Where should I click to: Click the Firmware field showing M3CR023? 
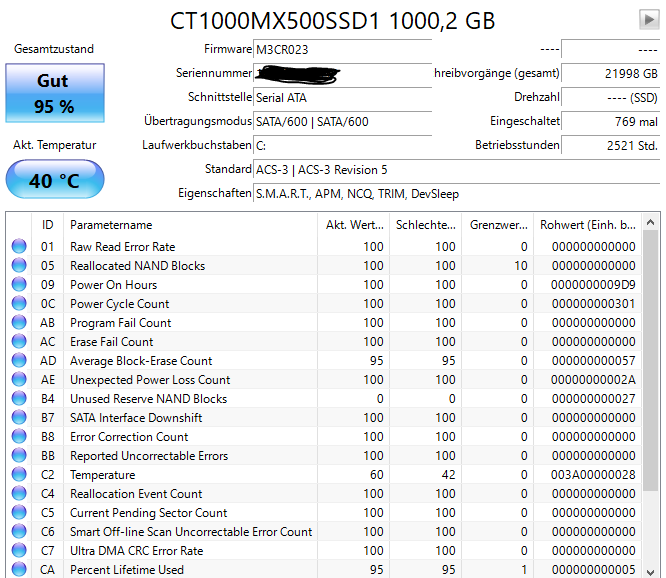pyautogui.click(x=342, y=50)
